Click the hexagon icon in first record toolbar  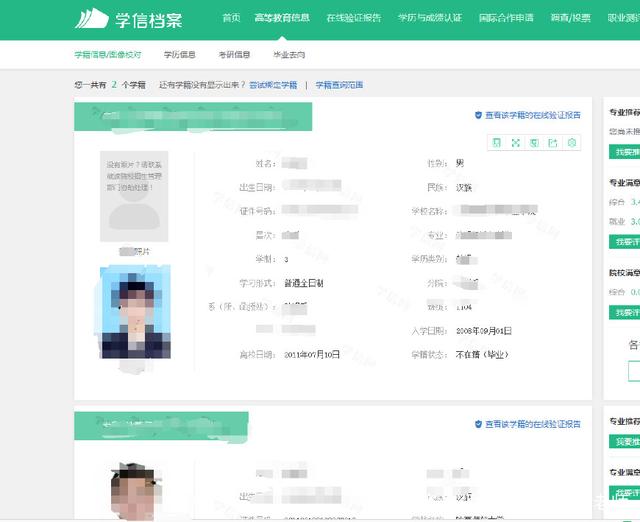tap(572, 143)
